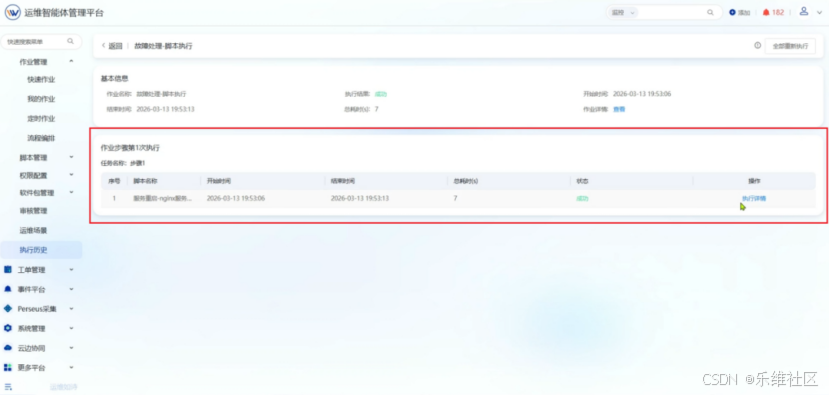Screen dimensions: 830x395
Task: Click the platform logo icon
Action: click(13, 13)
